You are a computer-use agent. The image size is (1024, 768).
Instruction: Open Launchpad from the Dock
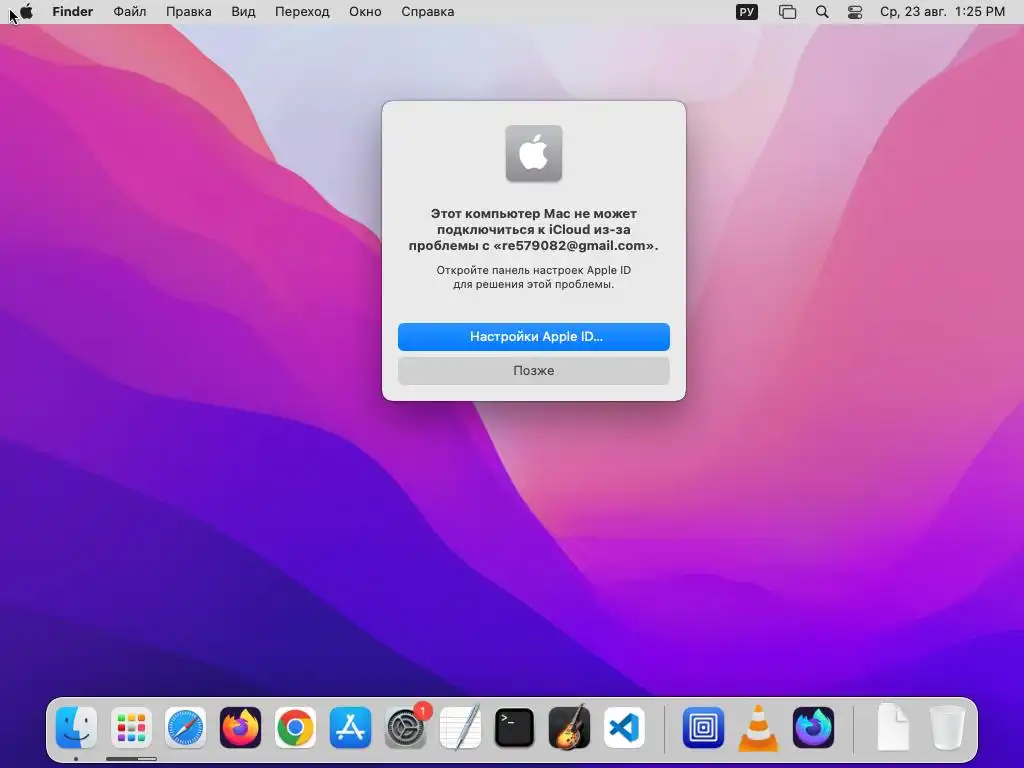131,727
